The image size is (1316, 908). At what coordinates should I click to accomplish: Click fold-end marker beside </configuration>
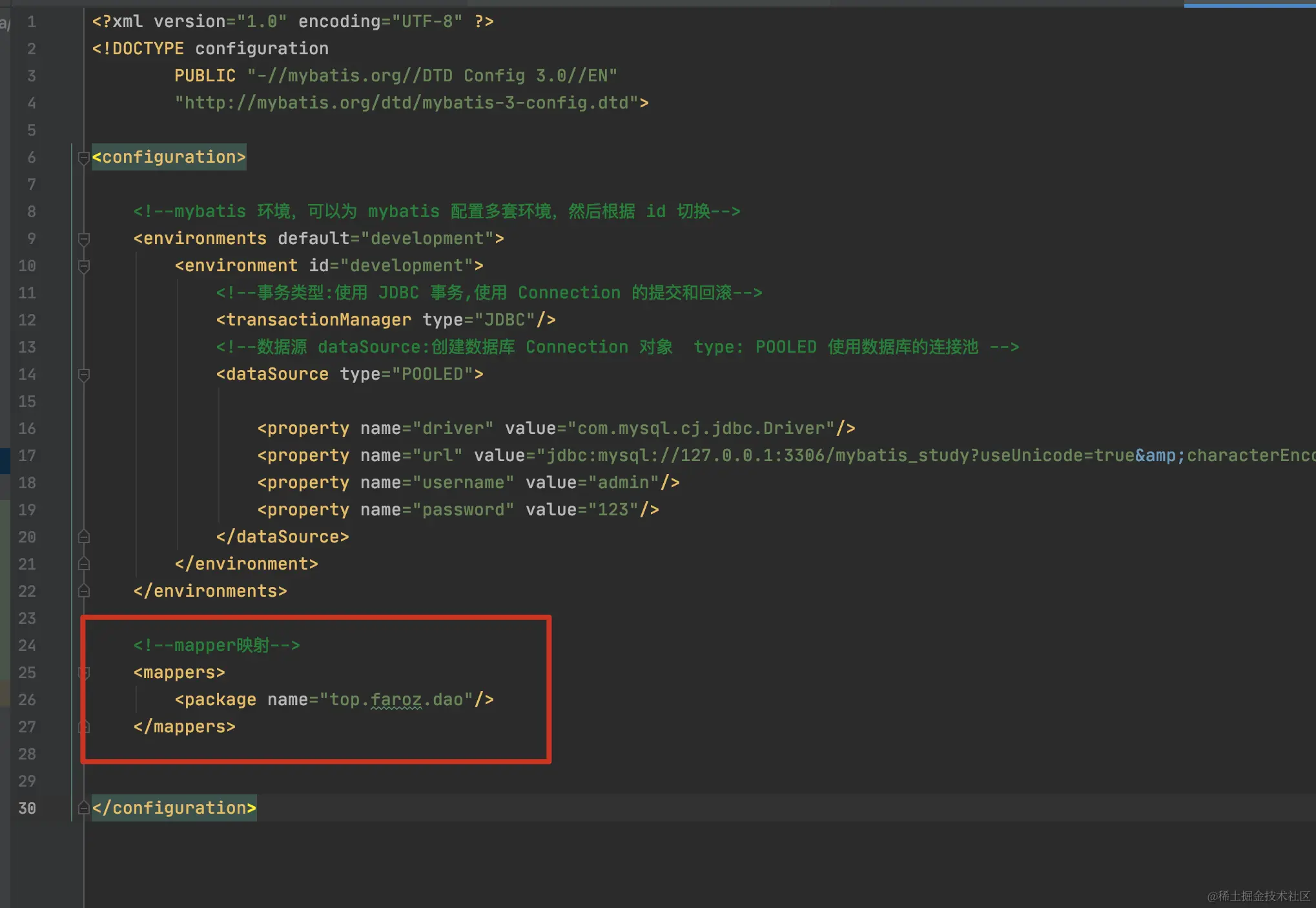83,809
